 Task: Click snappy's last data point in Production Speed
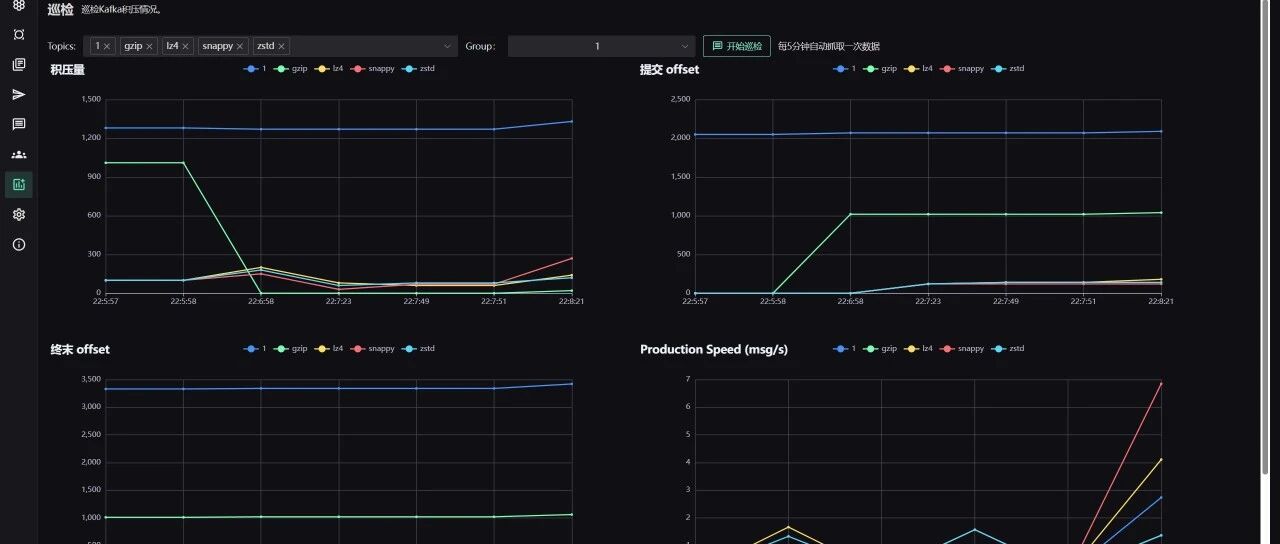(x=1161, y=383)
